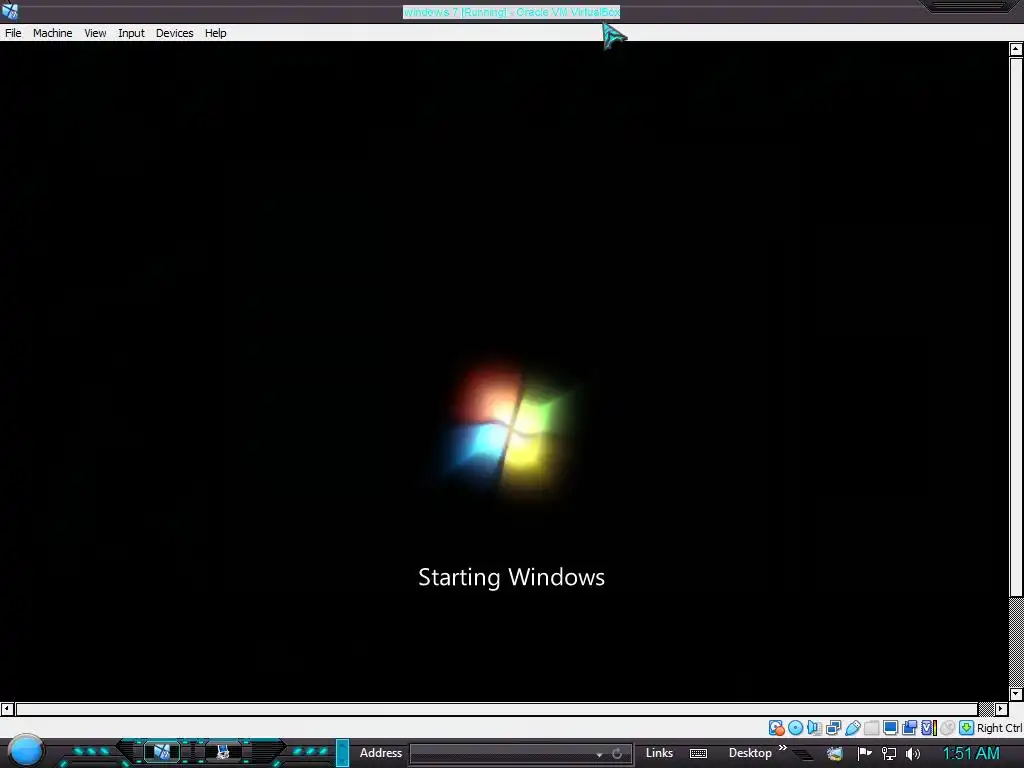Click the green arrow keyboard capture icon

pyautogui.click(x=967, y=728)
